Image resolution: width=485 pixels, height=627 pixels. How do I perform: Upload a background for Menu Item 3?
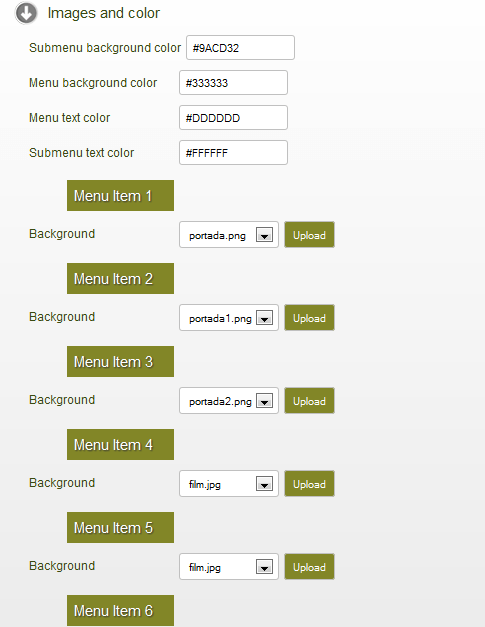(x=309, y=401)
